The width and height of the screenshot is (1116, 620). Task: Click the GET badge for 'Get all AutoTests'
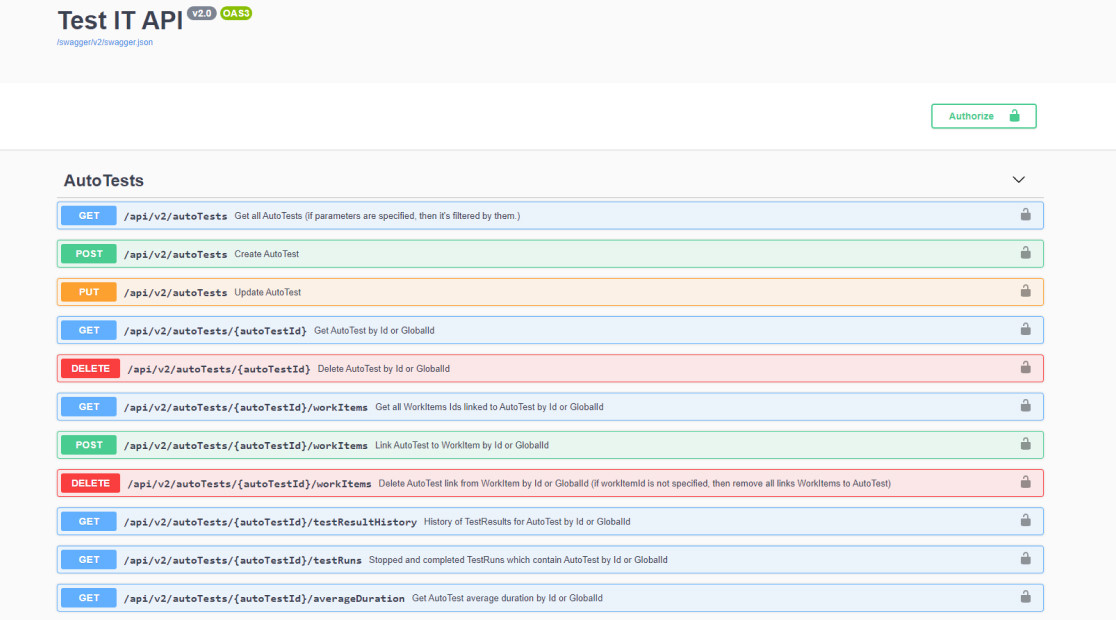(x=89, y=216)
